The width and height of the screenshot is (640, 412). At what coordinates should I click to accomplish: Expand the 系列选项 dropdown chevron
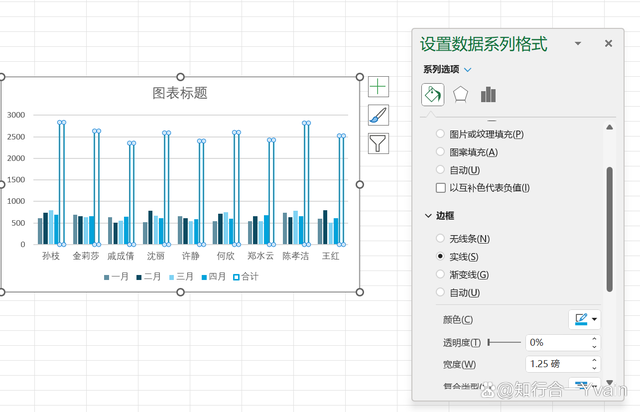(x=468, y=70)
